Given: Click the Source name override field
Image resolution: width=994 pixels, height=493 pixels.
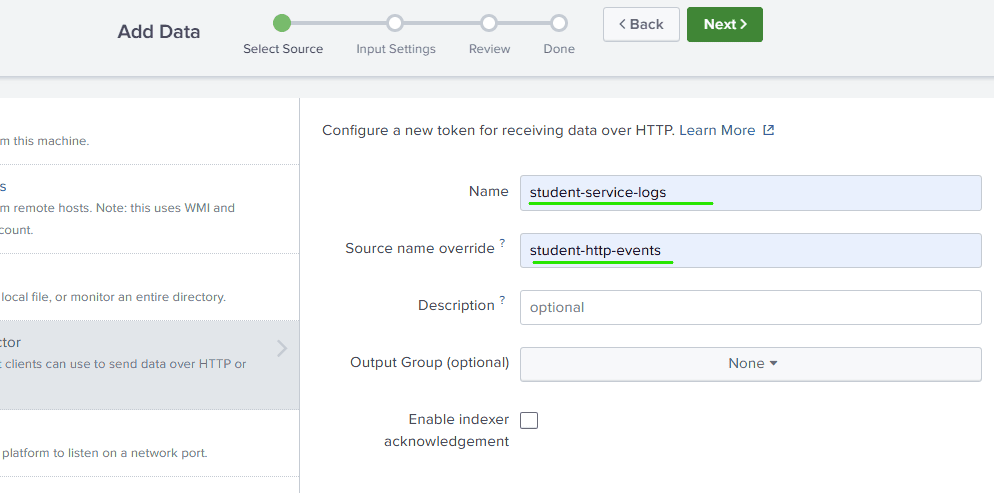Looking at the screenshot, I should (751, 250).
